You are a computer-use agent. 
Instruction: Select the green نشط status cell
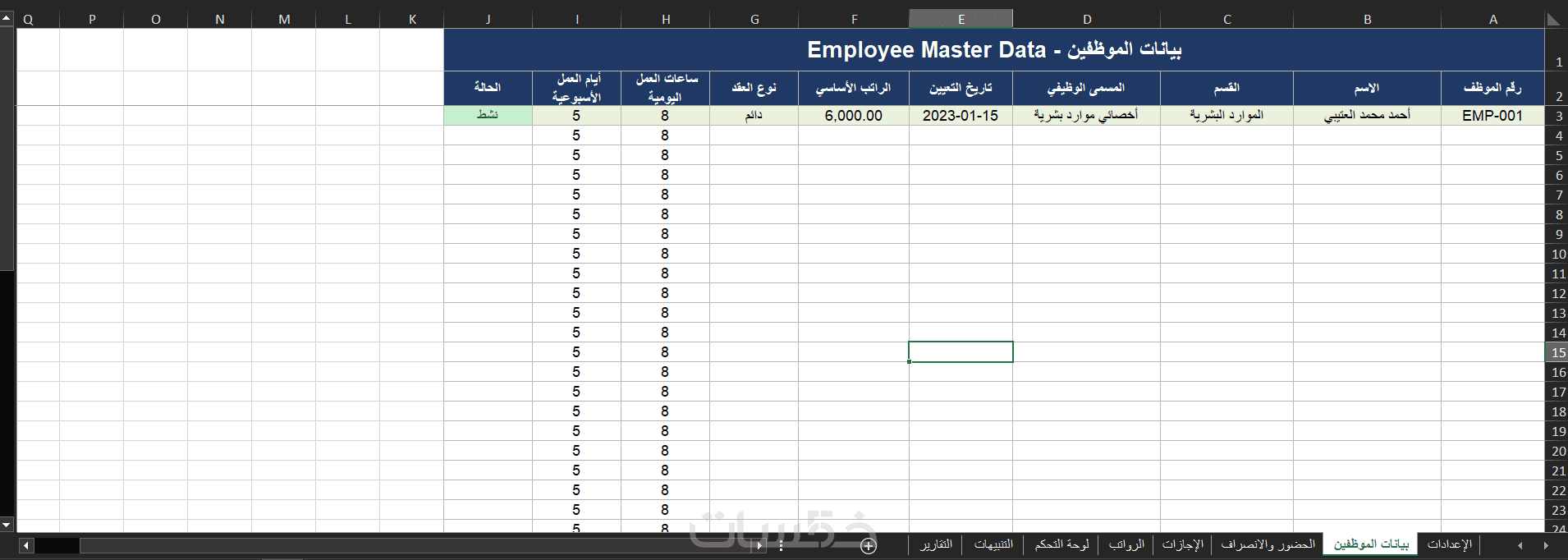point(488,116)
